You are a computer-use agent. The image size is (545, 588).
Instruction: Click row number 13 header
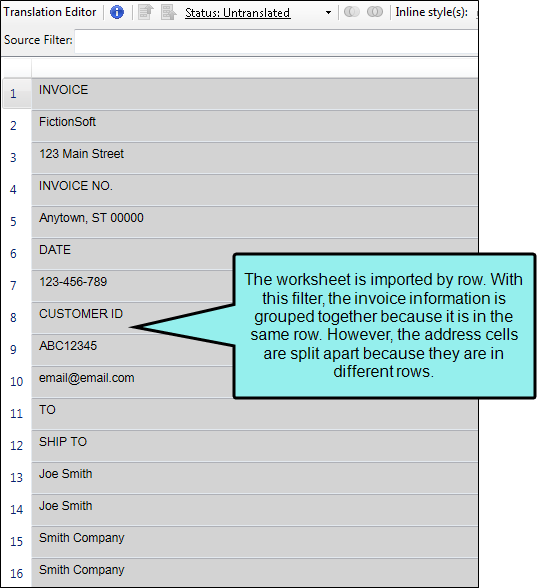17,478
